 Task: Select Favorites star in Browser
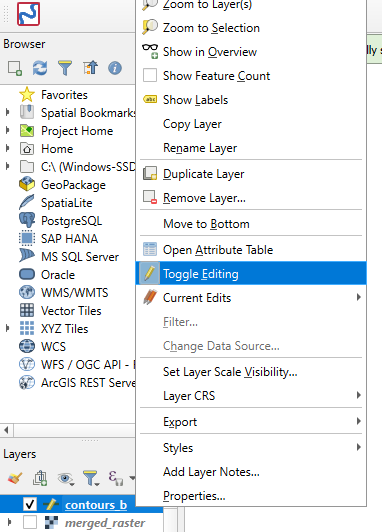[x=27, y=95]
